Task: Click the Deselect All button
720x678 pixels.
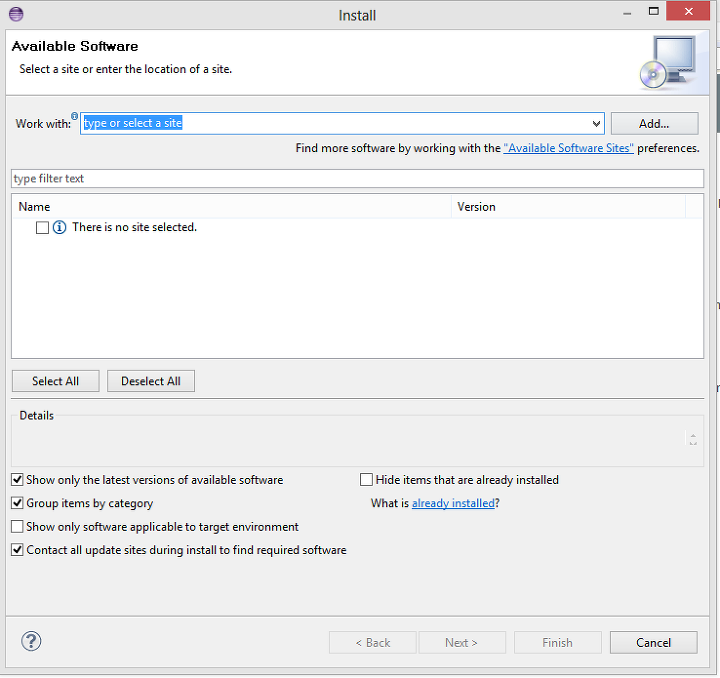Action: pyautogui.click(x=151, y=381)
